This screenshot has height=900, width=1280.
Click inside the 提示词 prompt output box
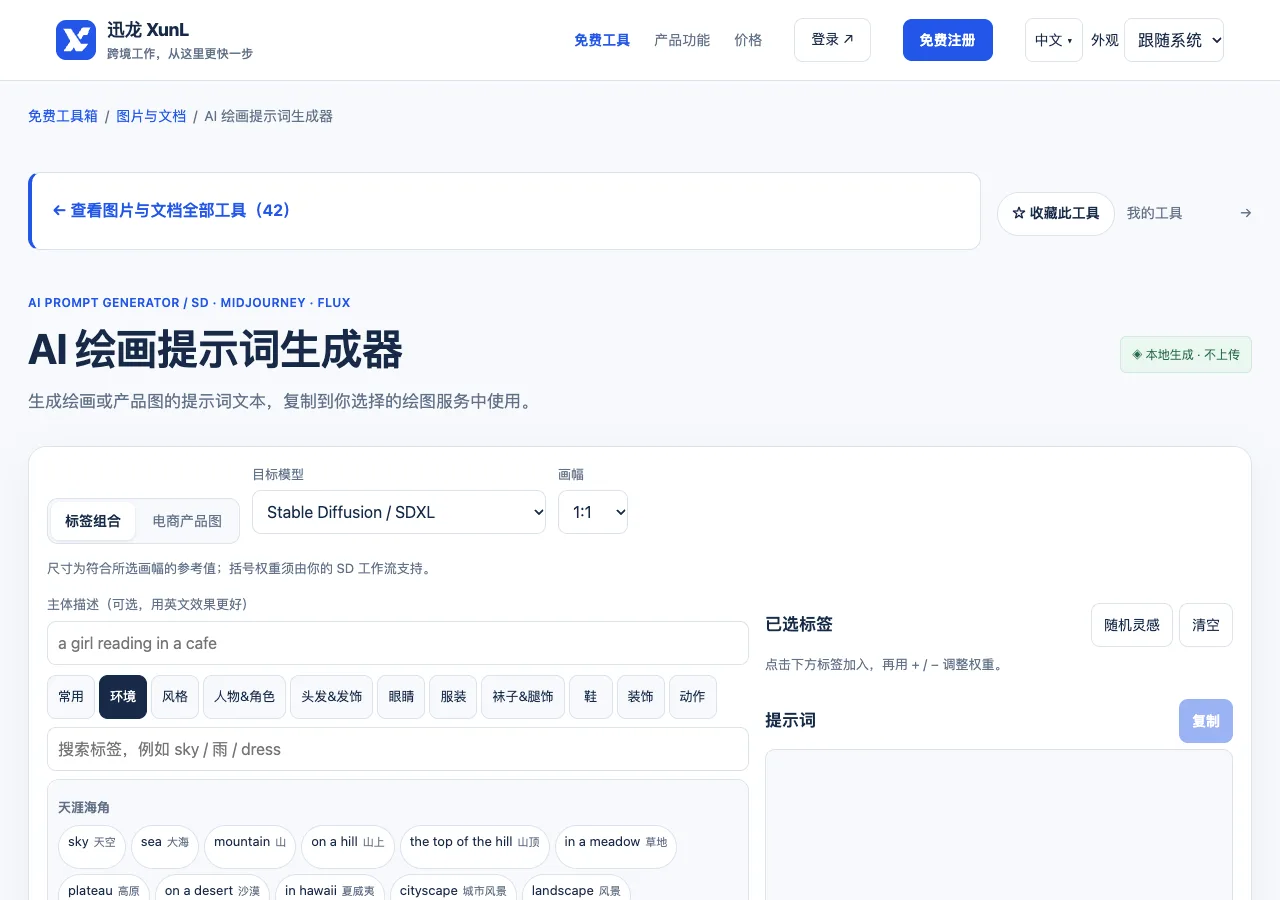pos(999,825)
